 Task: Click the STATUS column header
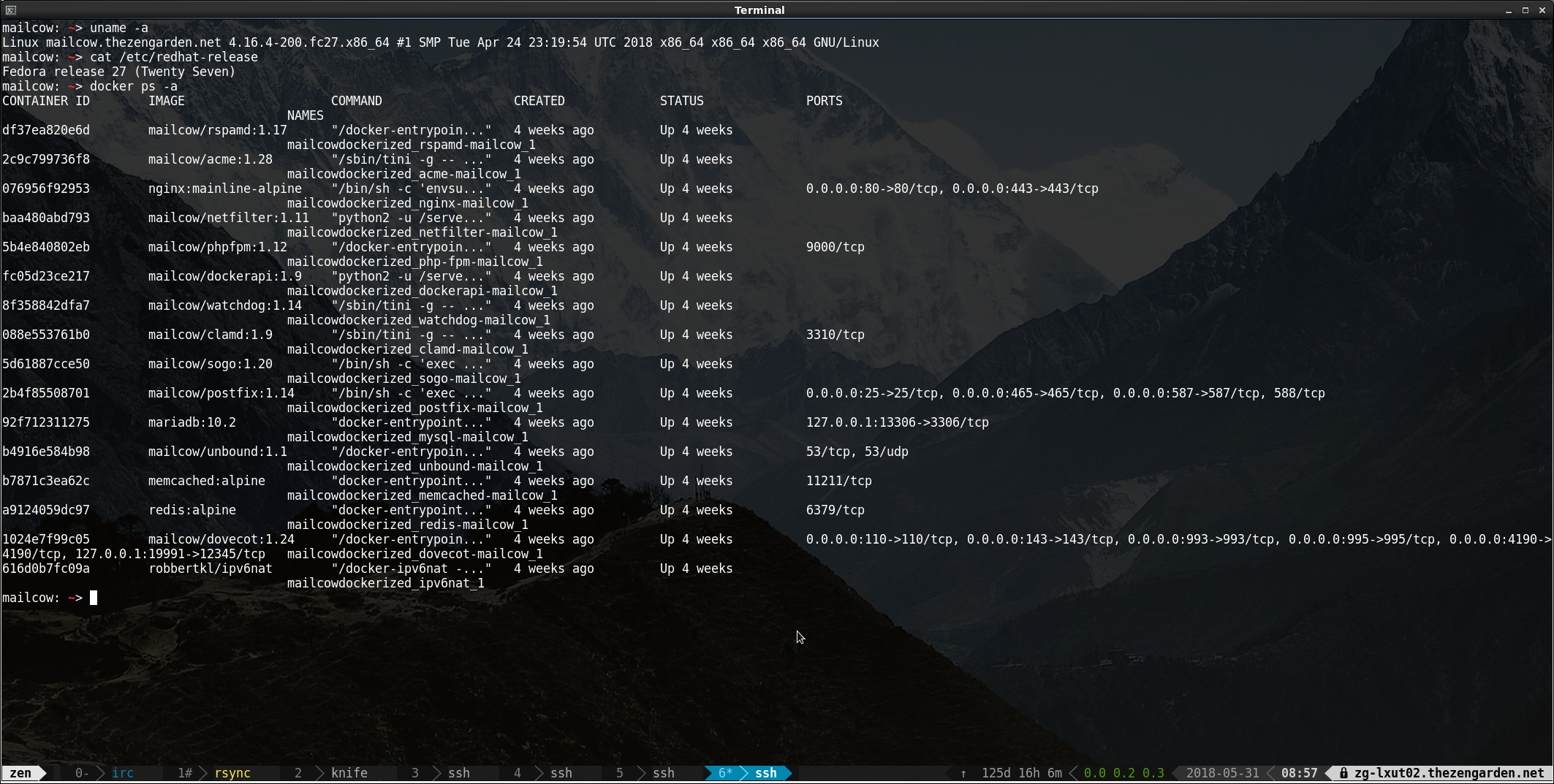coord(682,101)
